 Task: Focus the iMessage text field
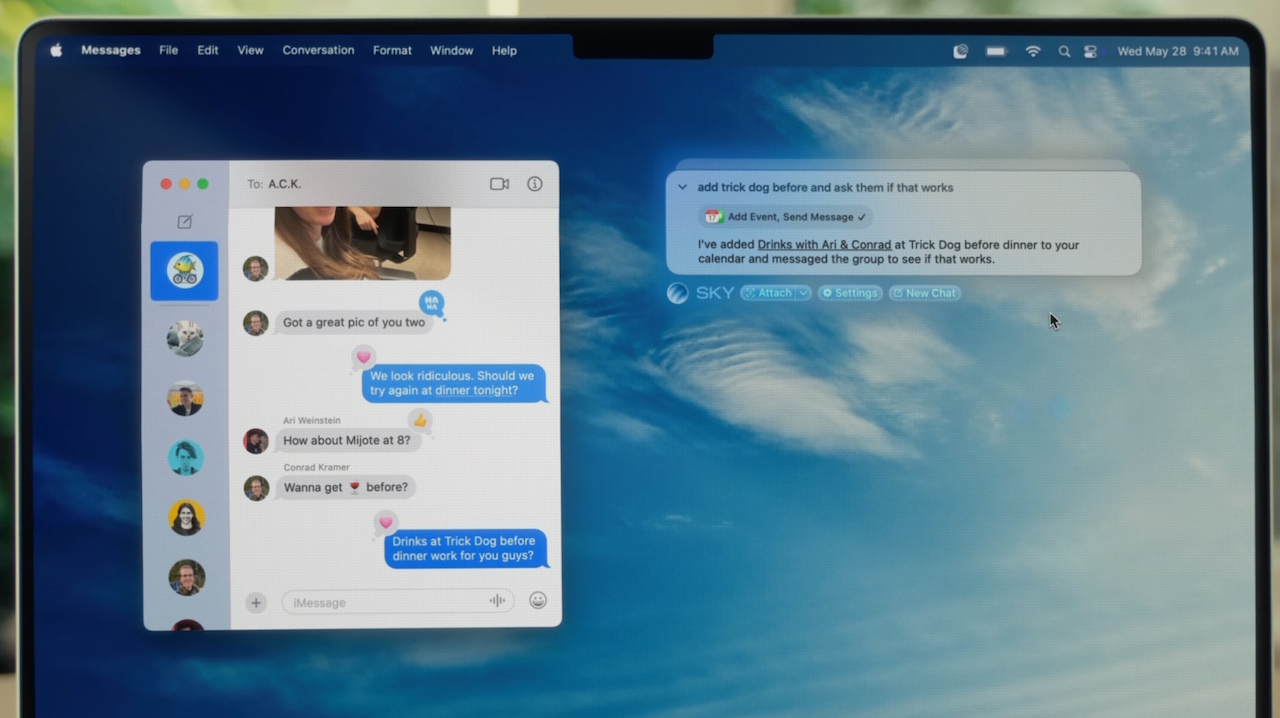[x=398, y=602]
